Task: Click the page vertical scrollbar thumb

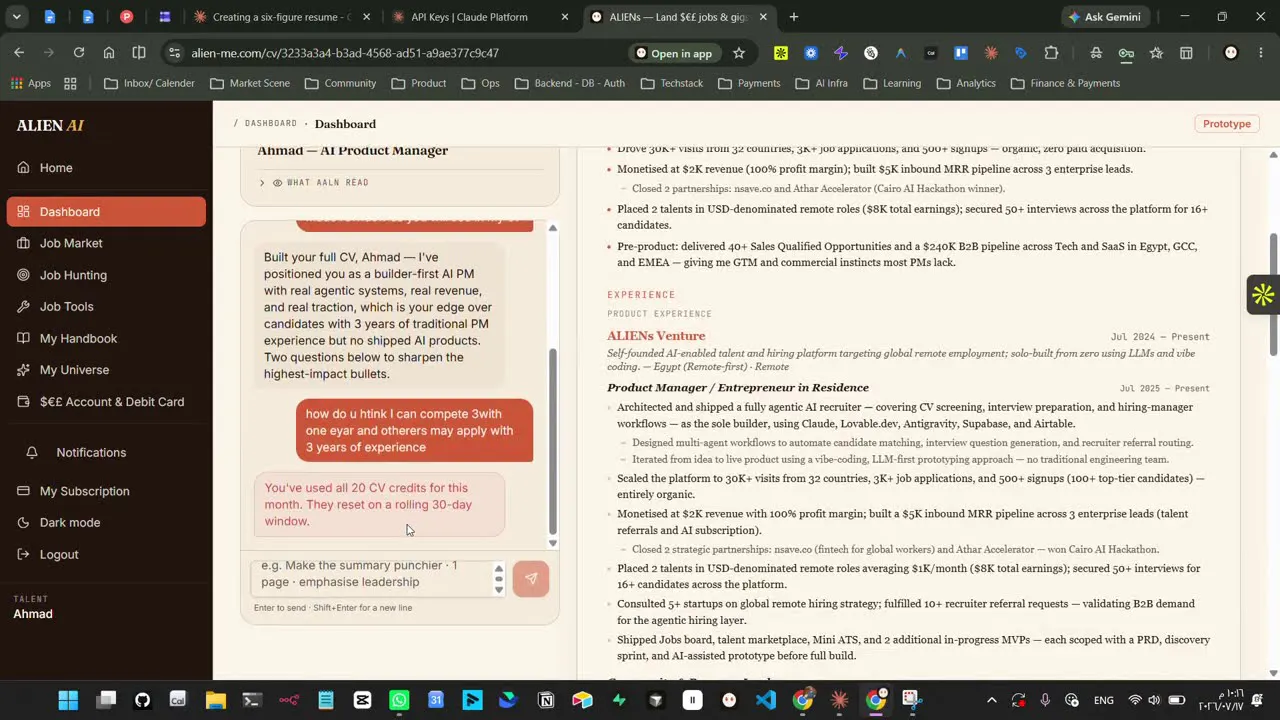Action: tap(1273, 293)
